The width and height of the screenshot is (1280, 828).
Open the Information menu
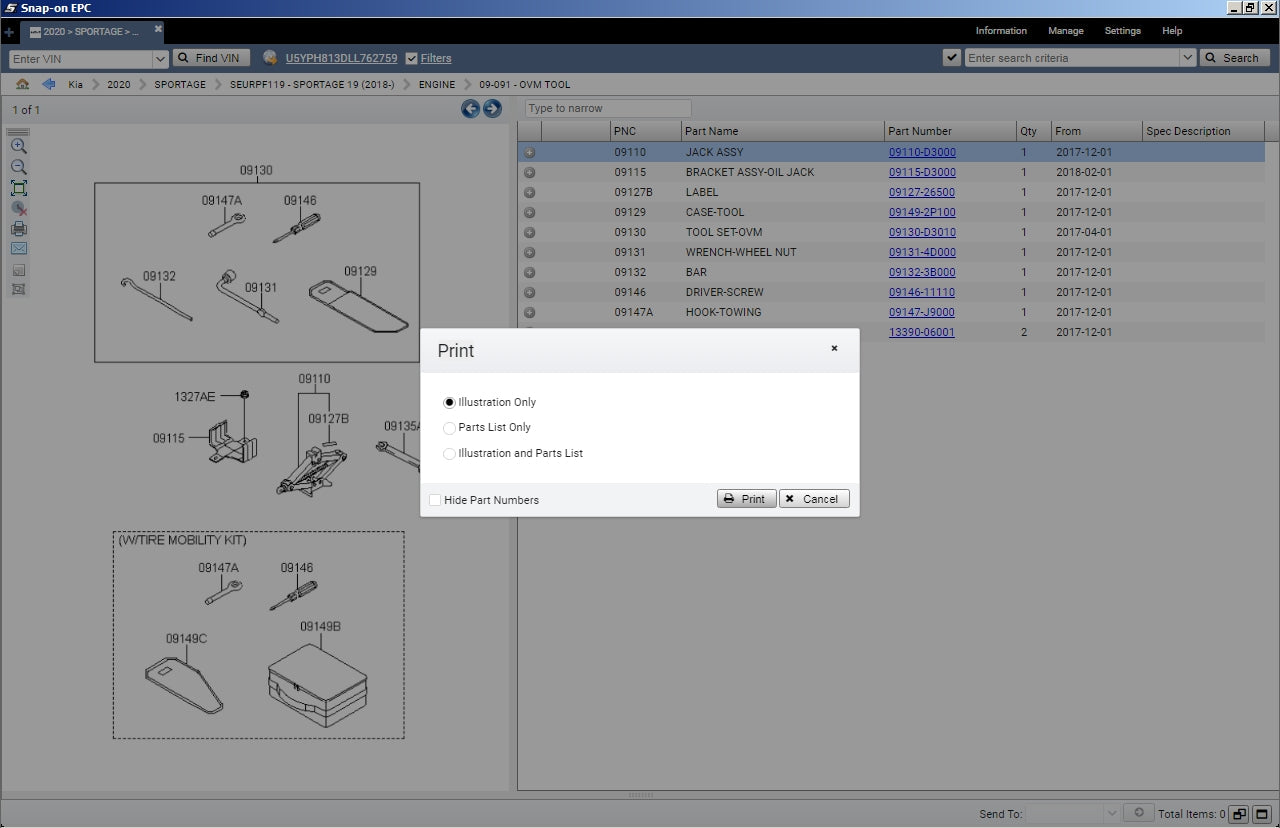tap(1001, 31)
